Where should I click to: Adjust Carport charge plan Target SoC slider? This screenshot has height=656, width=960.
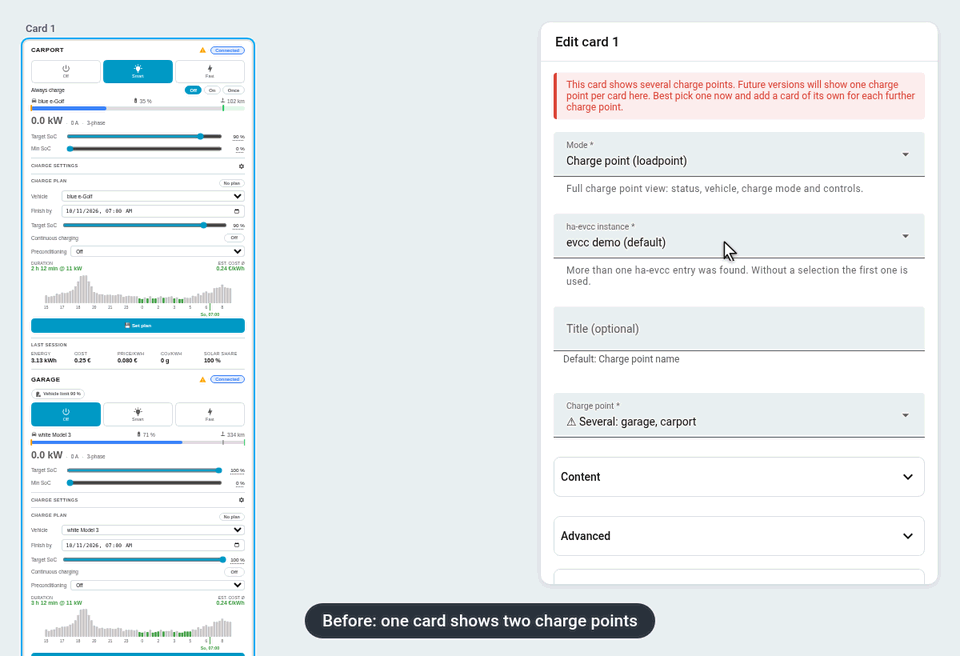pos(144,225)
